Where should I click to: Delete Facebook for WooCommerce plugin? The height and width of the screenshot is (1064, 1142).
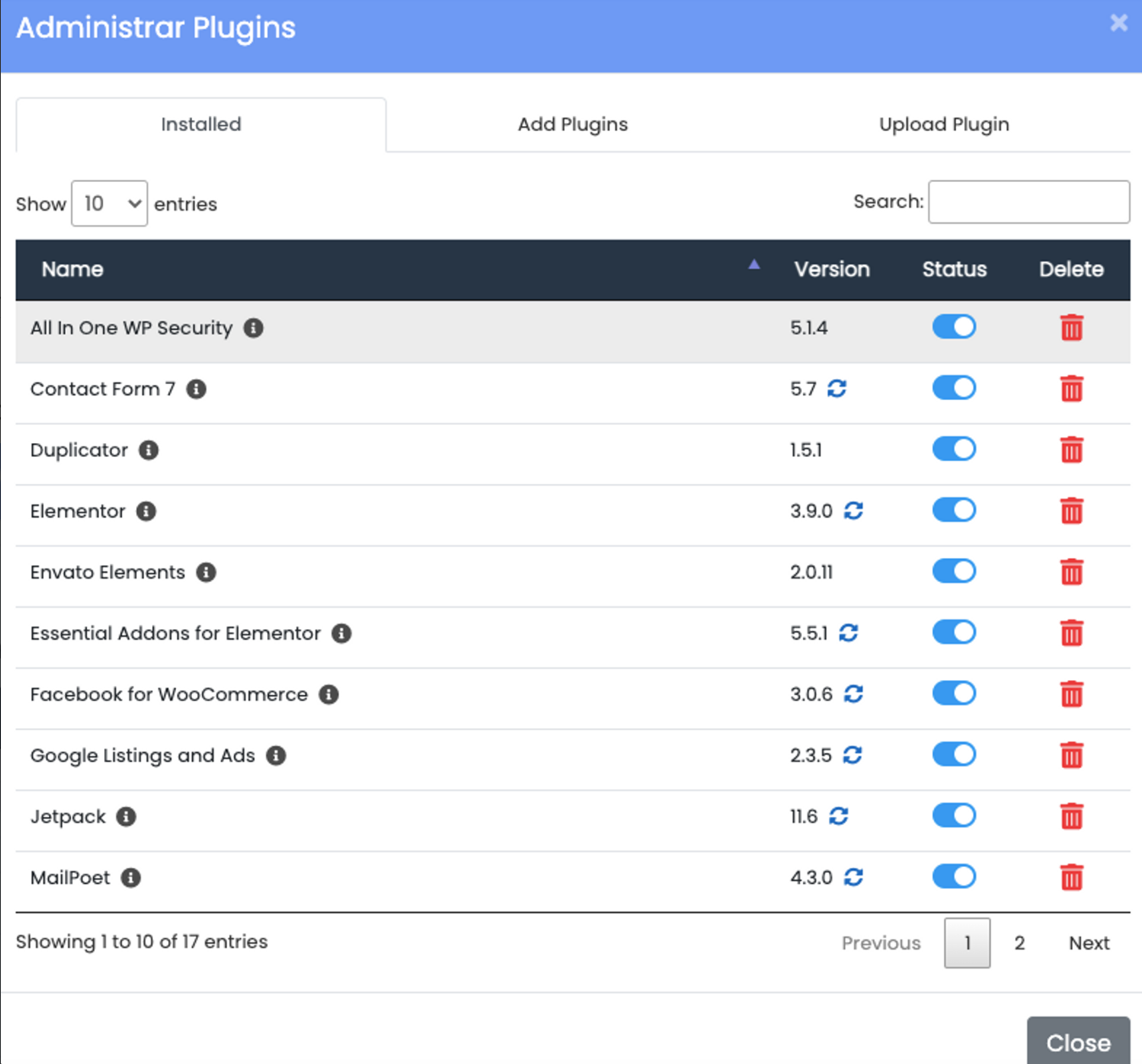point(1072,694)
